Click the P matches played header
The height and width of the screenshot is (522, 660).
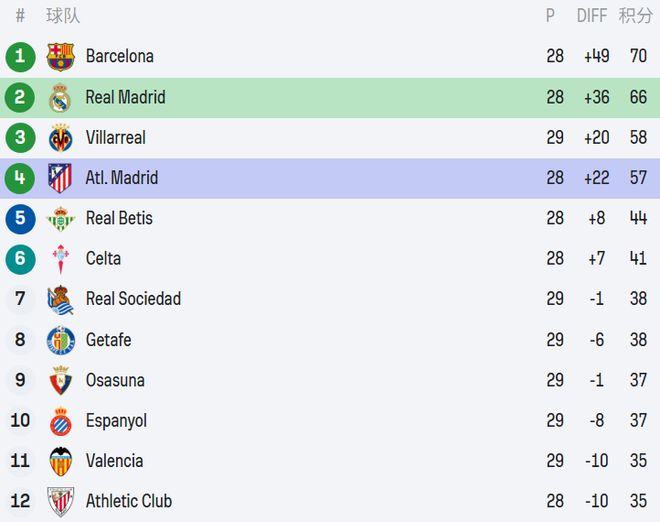tap(550, 16)
